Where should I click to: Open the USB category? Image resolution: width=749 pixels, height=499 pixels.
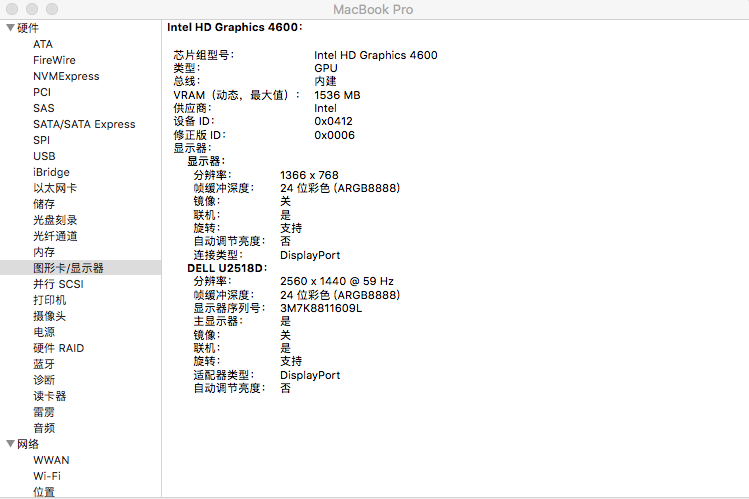coord(44,156)
